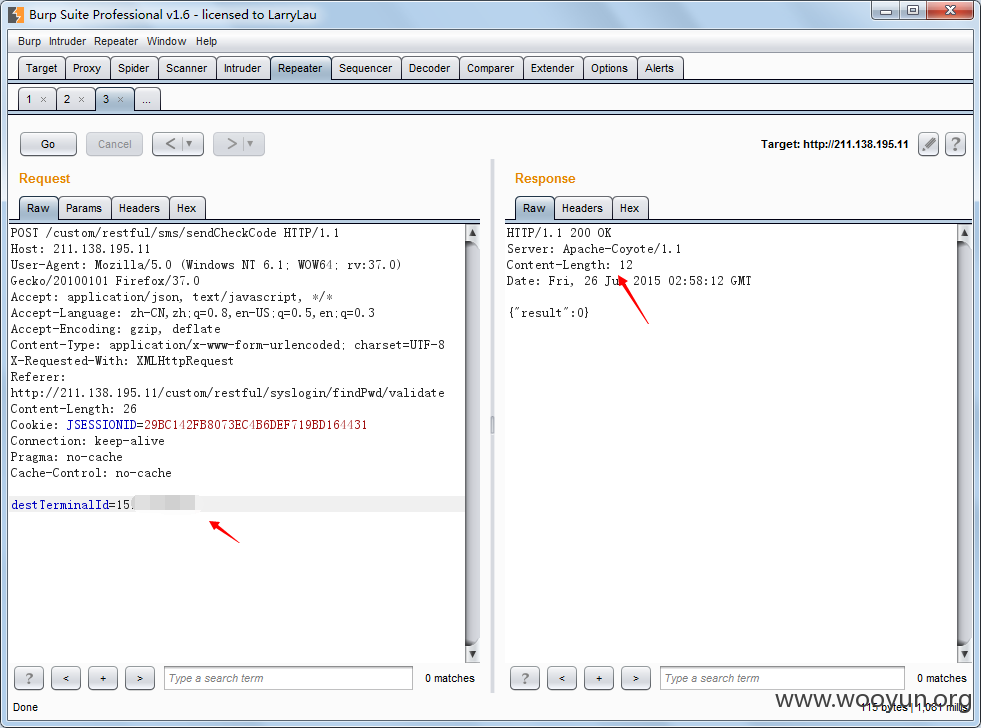
Task: Click the pencil edit target icon
Action: (928, 144)
